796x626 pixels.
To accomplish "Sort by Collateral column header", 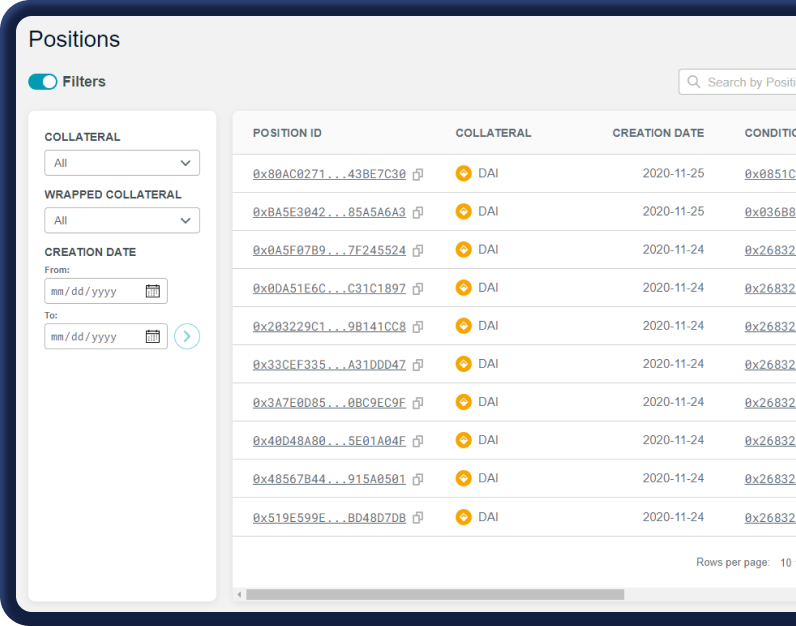I will pyautogui.click(x=493, y=133).
